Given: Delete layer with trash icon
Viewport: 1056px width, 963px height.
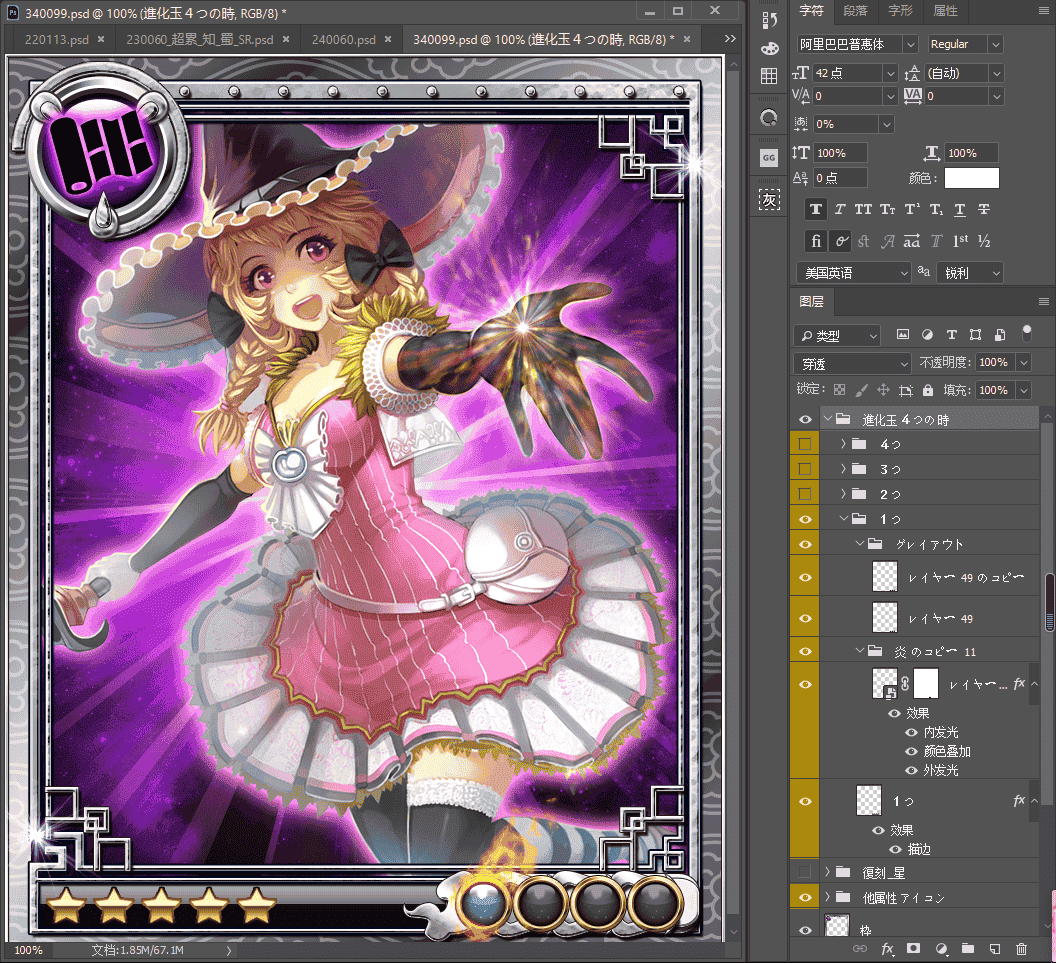Looking at the screenshot, I should (1022, 949).
